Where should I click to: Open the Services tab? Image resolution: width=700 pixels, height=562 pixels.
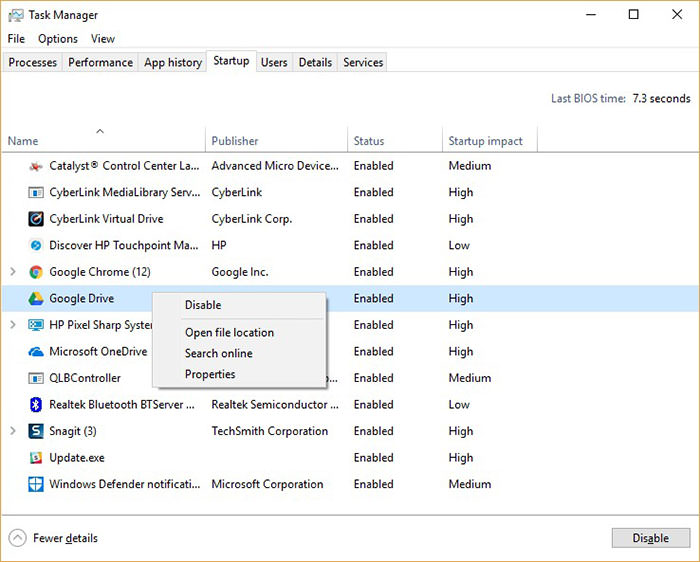point(363,62)
